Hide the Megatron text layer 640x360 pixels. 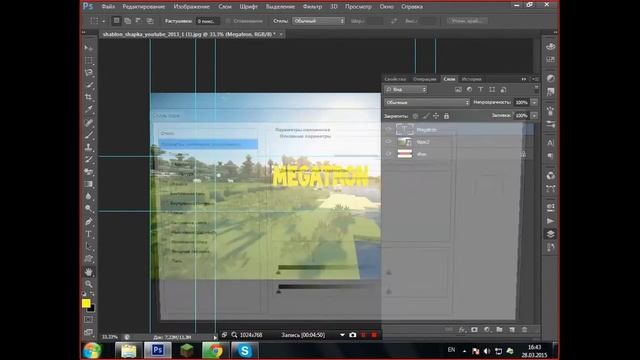pyautogui.click(x=388, y=129)
